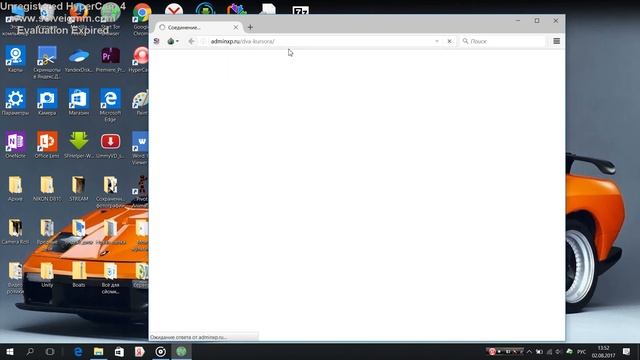Open File Explorer from the taskbar
This screenshot has height=360, width=640.
pyautogui.click(x=98, y=351)
